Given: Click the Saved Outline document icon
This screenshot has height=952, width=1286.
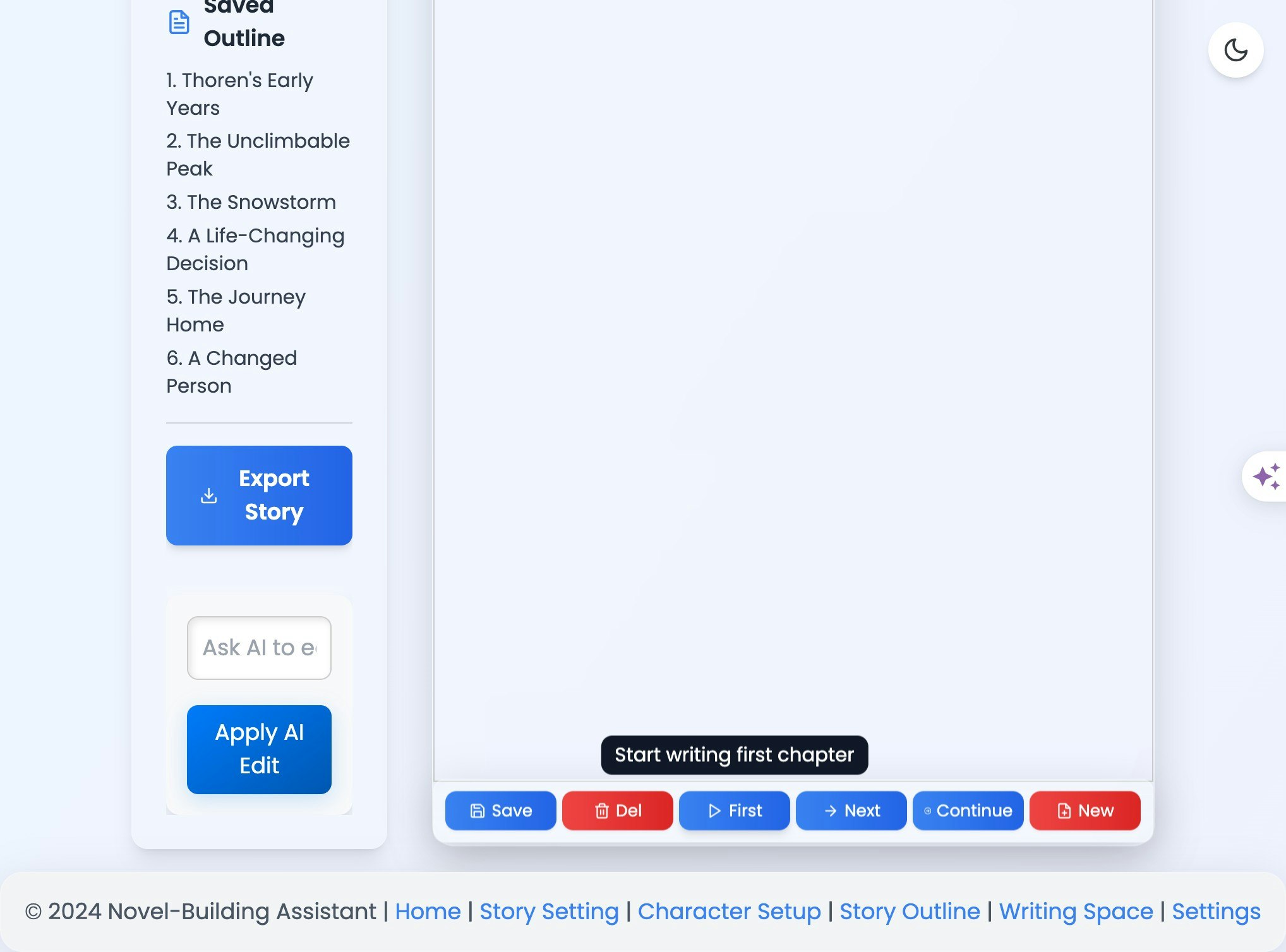Looking at the screenshot, I should coord(179,22).
